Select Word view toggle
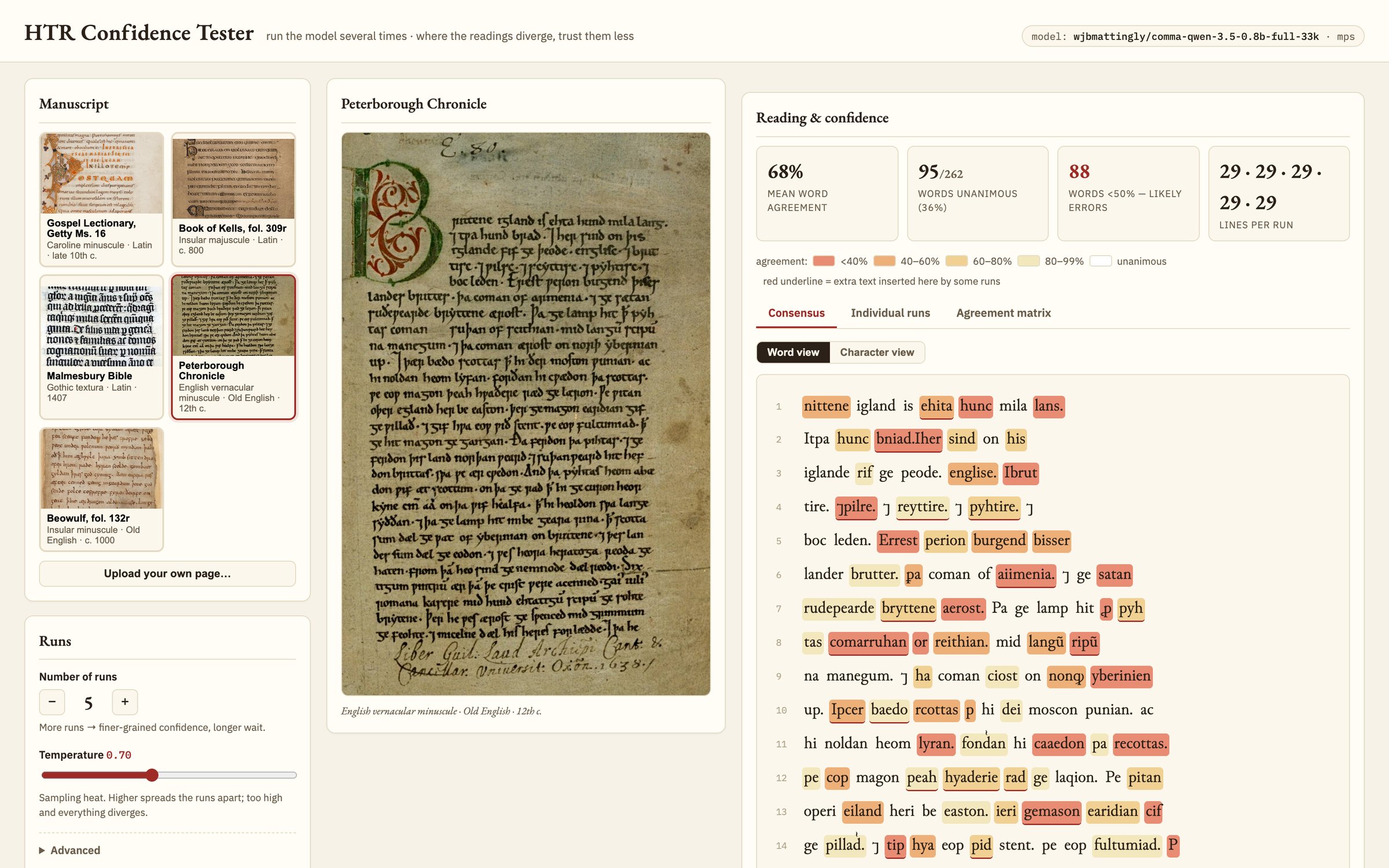 point(793,352)
